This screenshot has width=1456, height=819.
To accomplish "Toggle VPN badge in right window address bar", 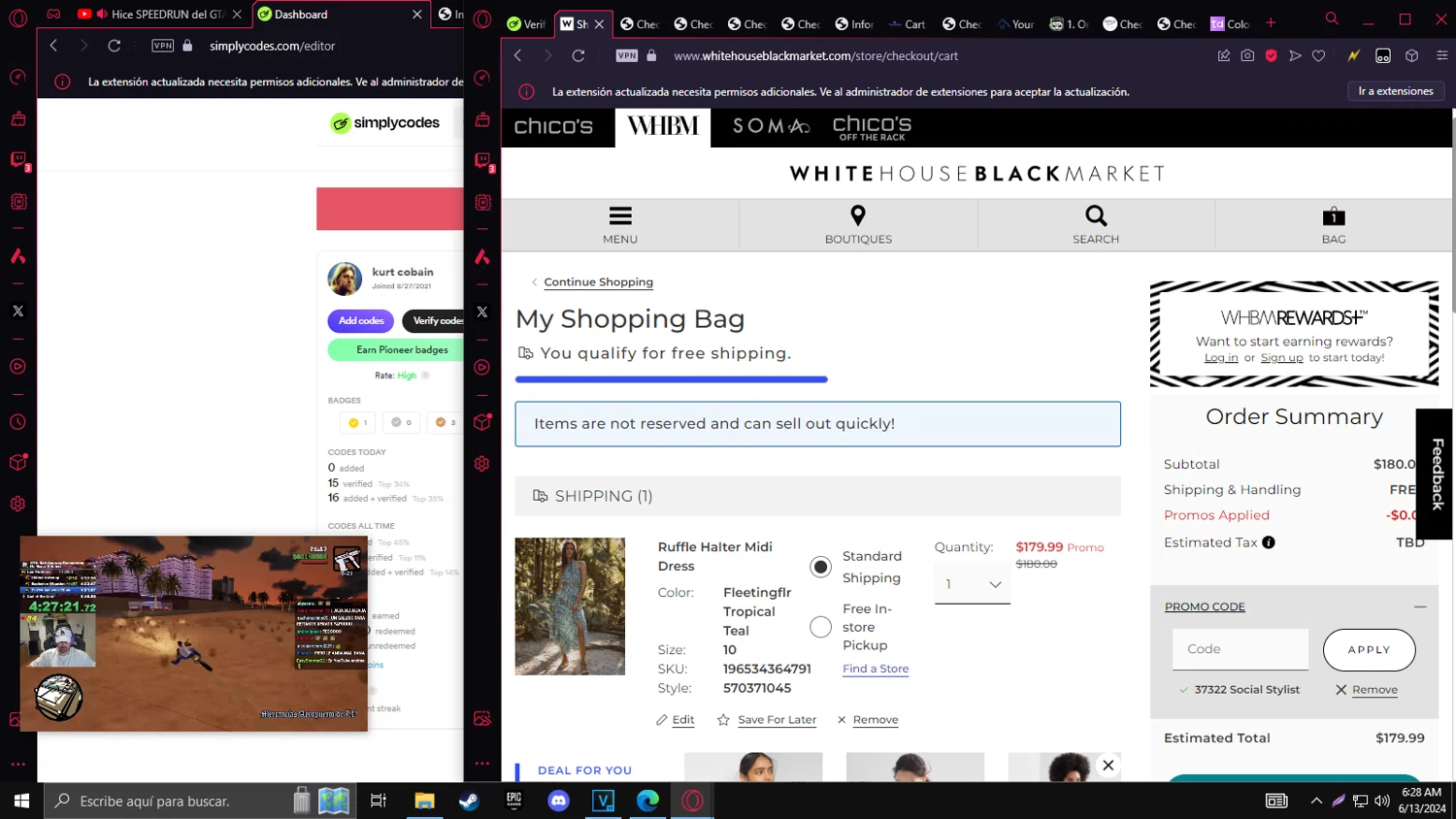I will pyautogui.click(x=627, y=56).
